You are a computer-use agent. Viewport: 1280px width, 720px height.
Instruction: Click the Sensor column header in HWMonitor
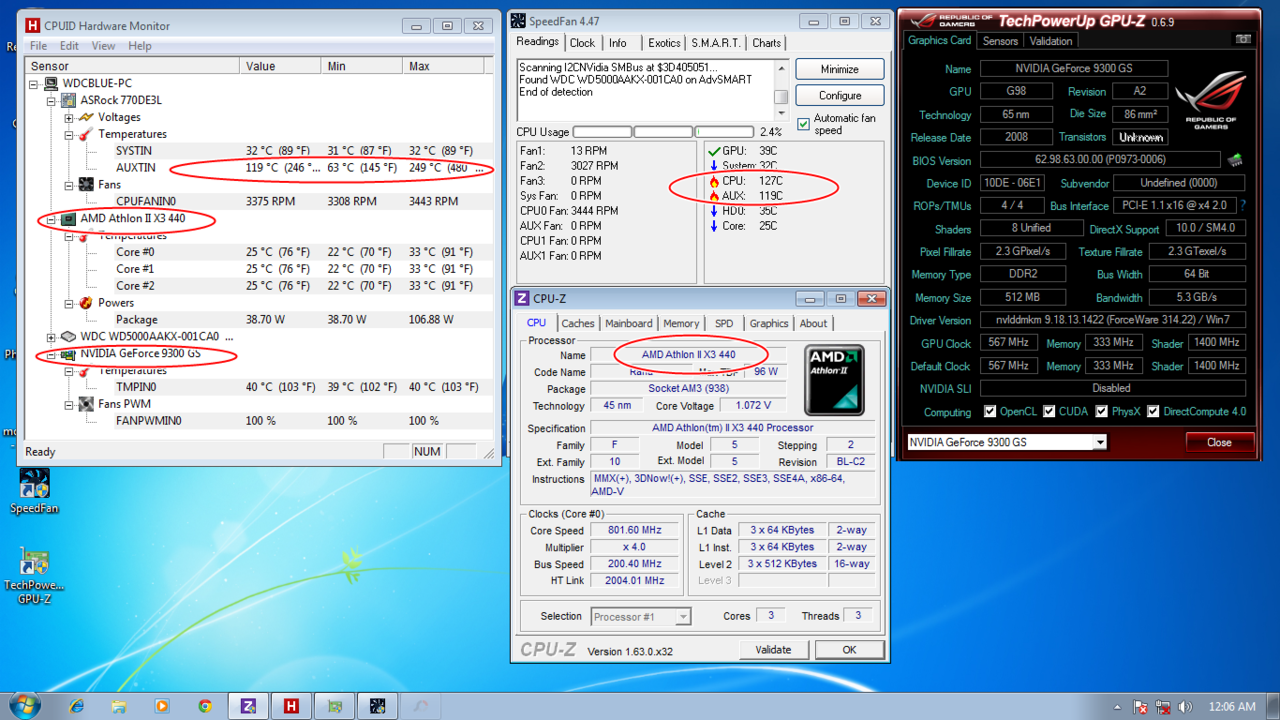133,66
